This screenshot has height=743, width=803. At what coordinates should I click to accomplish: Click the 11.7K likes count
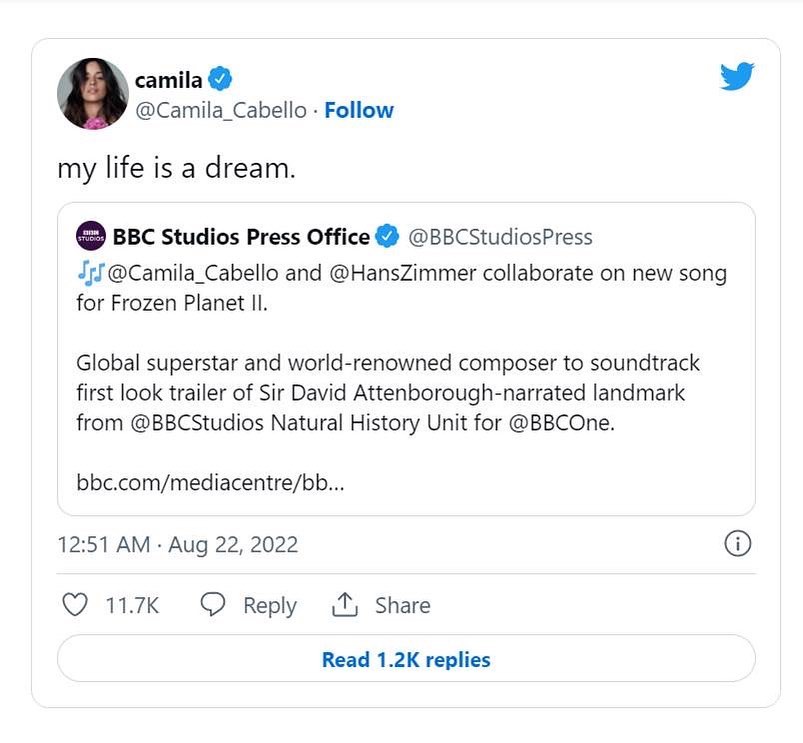(132, 605)
